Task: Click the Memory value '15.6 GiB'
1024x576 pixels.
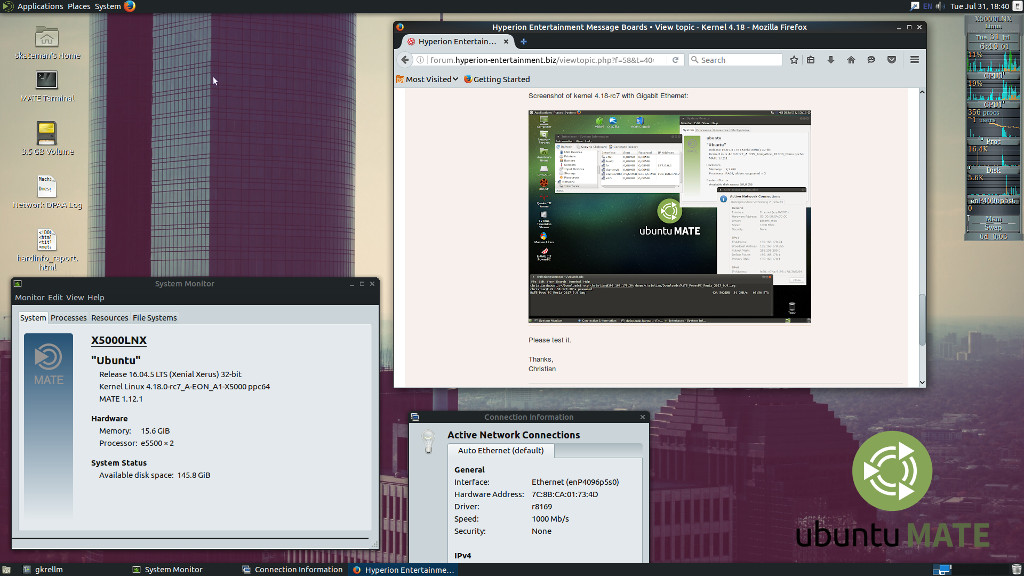Action: (155, 430)
